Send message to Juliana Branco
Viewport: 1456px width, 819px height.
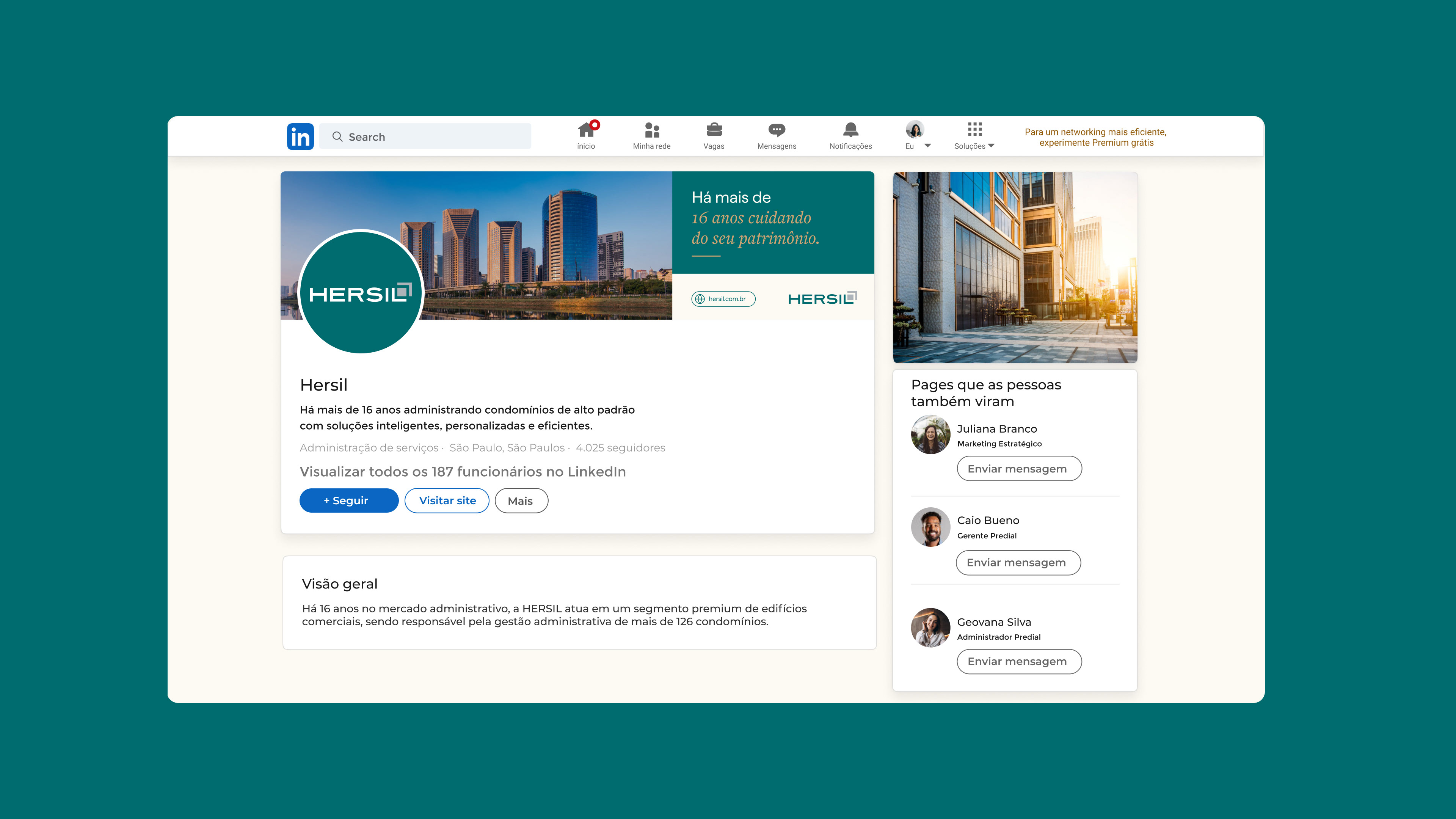(1019, 469)
